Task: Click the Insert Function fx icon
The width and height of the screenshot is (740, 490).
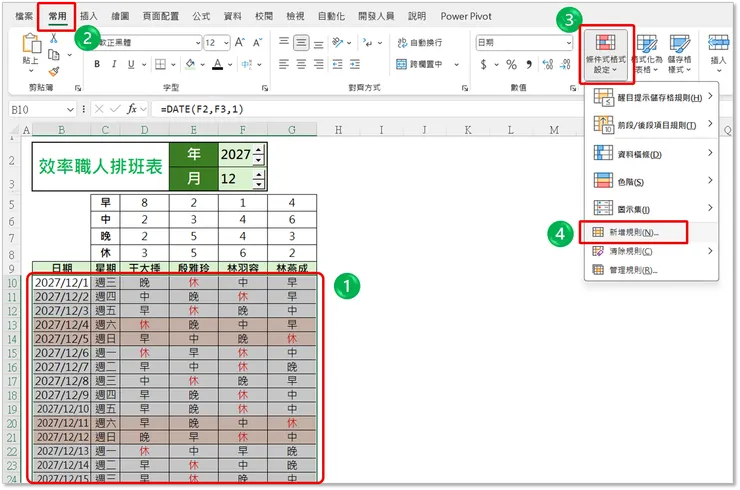Action: (132, 109)
